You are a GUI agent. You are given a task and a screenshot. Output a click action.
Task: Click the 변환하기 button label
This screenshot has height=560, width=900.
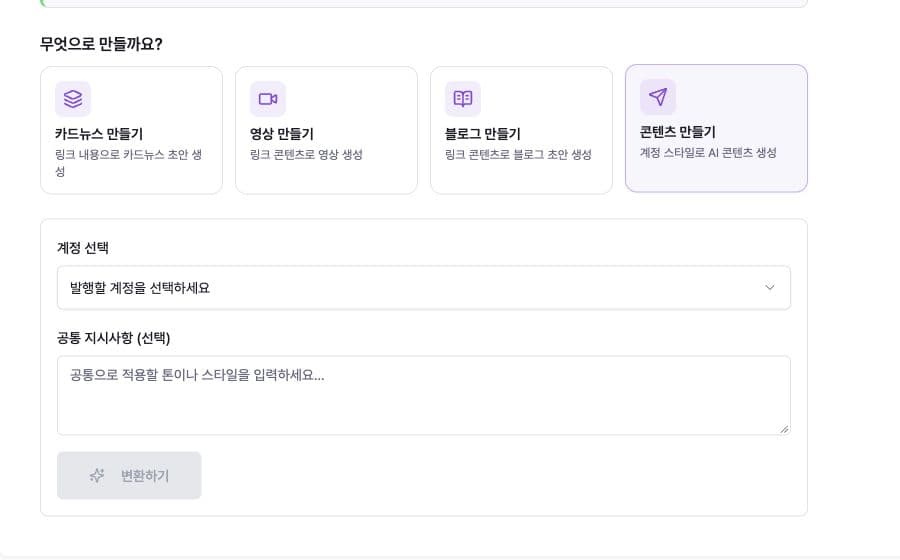pos(145,476)
